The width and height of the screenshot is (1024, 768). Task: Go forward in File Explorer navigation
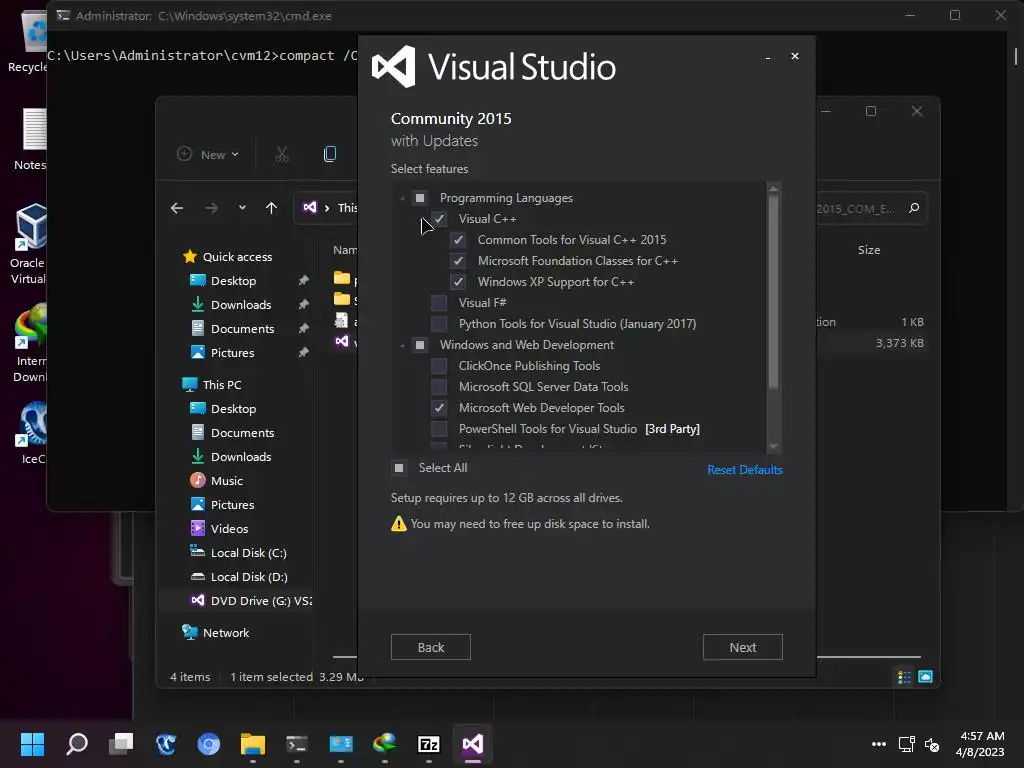tap(212, 208)
